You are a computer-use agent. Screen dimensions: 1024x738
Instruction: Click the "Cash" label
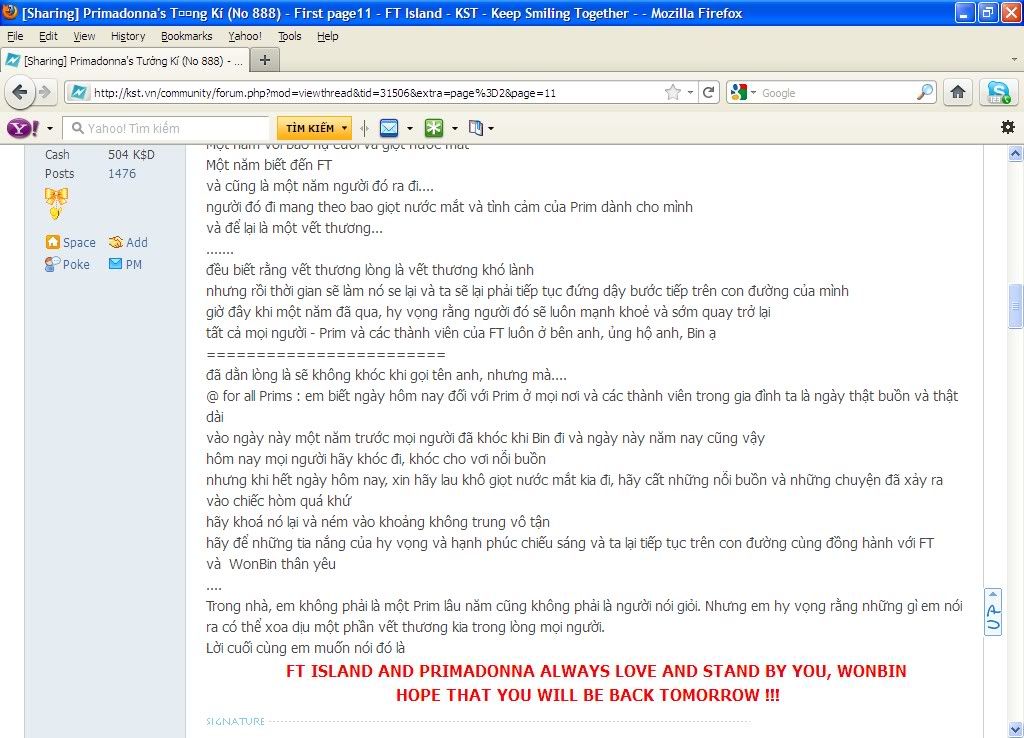pyautogui.click(x=57, y=155)
